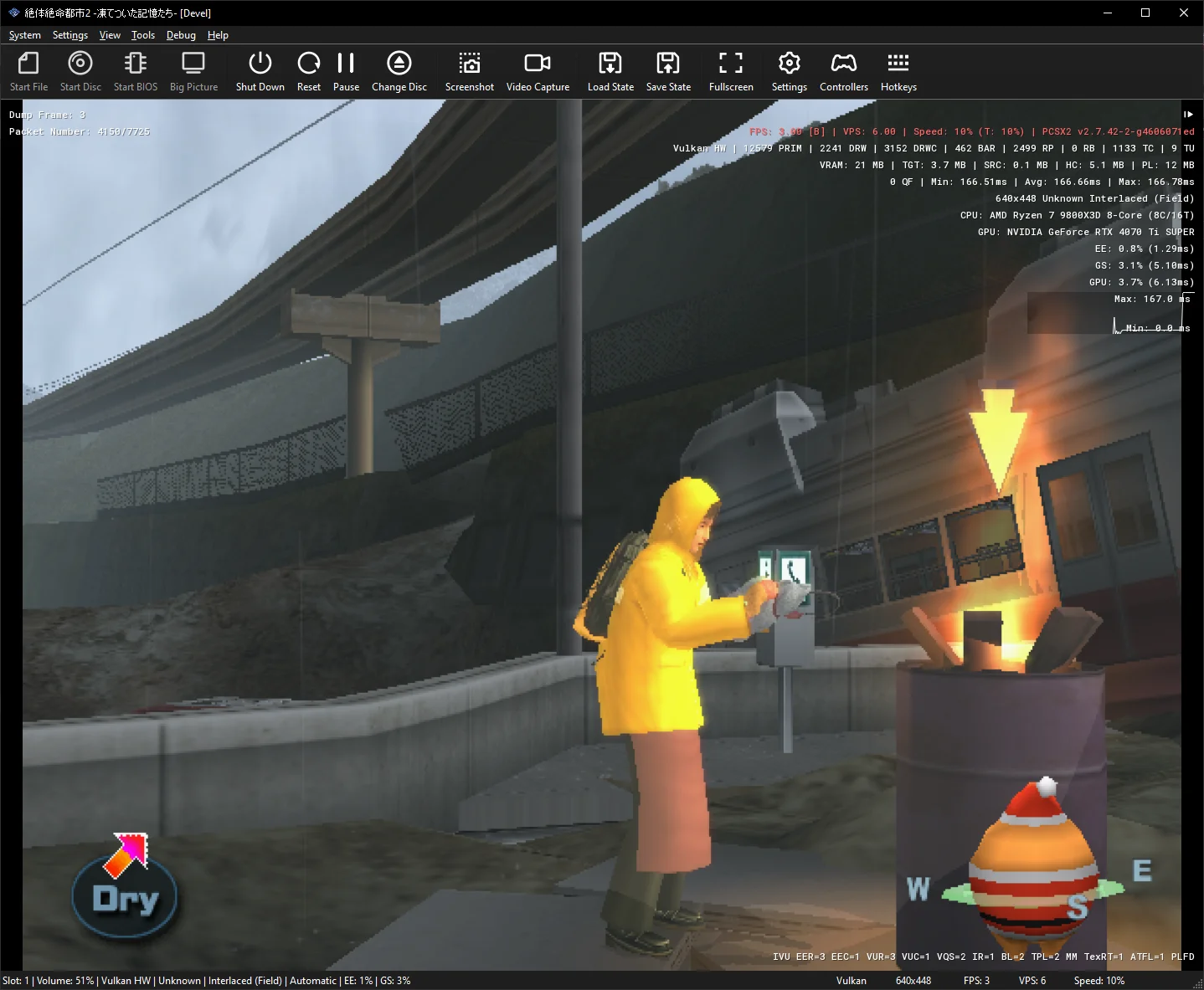
Task: Click the GPU: NVIDIA GeForce RTX line
Action: (1086, 232)
